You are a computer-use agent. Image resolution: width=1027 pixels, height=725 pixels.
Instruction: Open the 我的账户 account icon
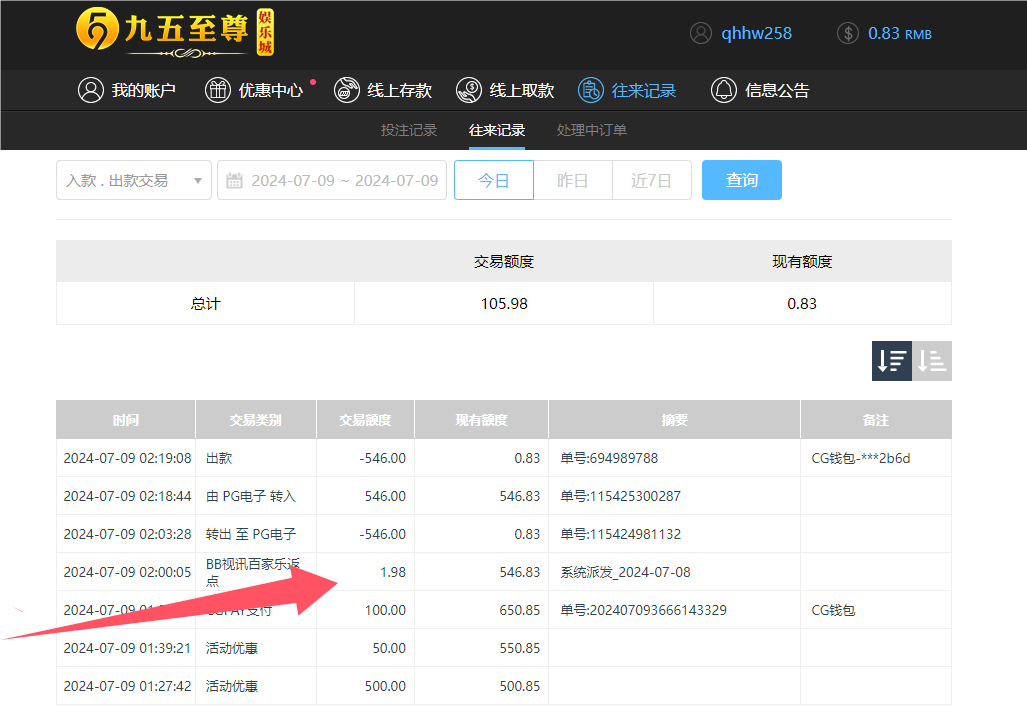(91, 89)
